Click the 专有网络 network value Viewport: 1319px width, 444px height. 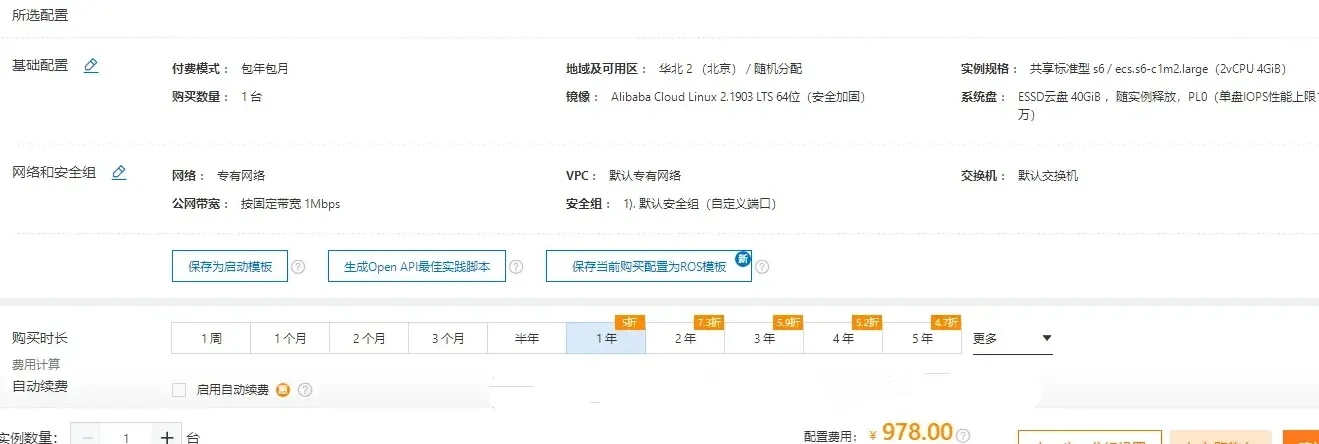[241, 176]
